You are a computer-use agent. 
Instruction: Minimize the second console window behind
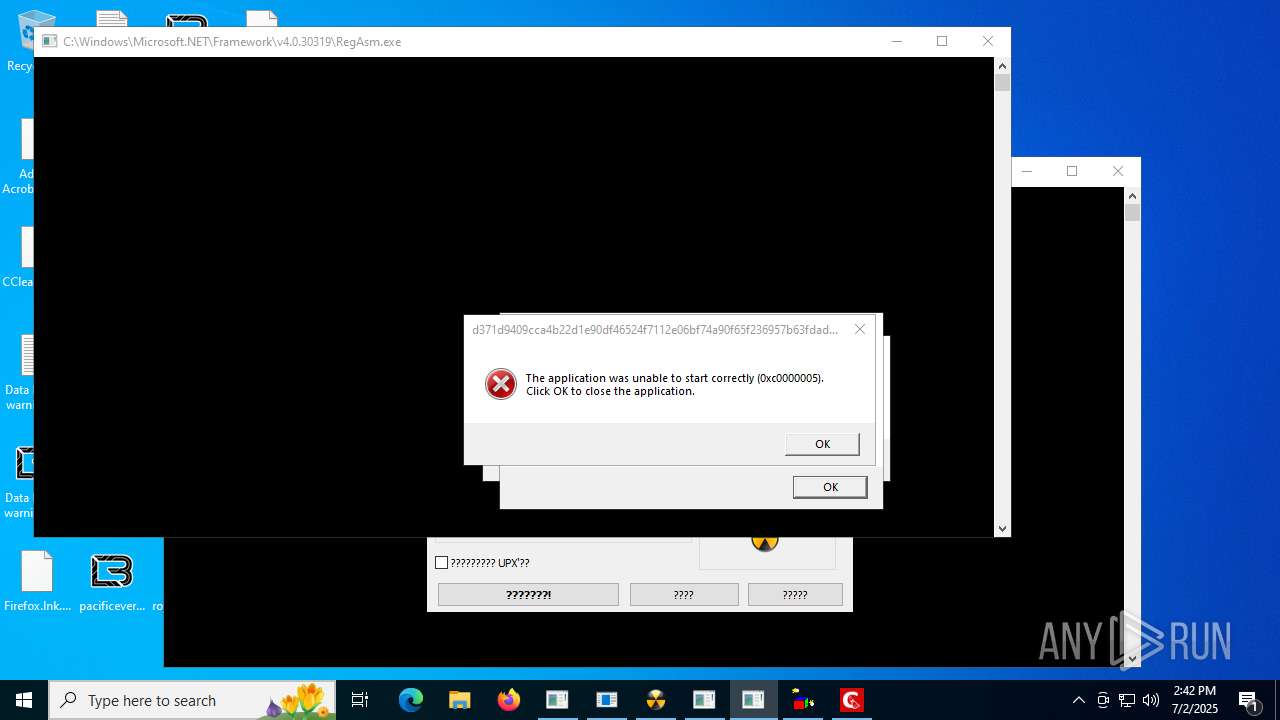click(x=1026, y=172)
